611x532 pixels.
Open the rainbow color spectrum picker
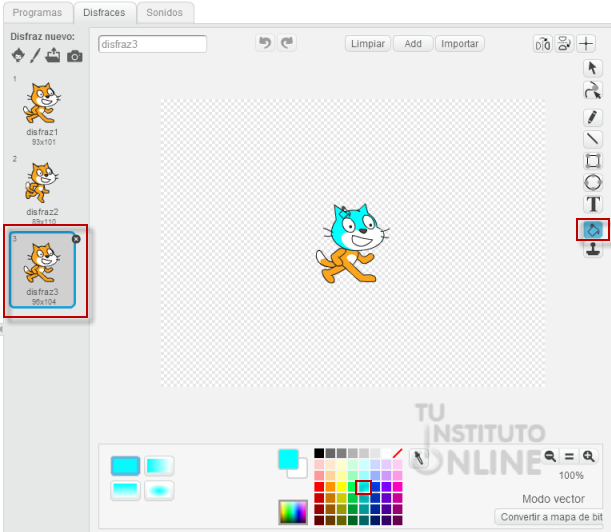pyautogui.click(x=292, y=512)
